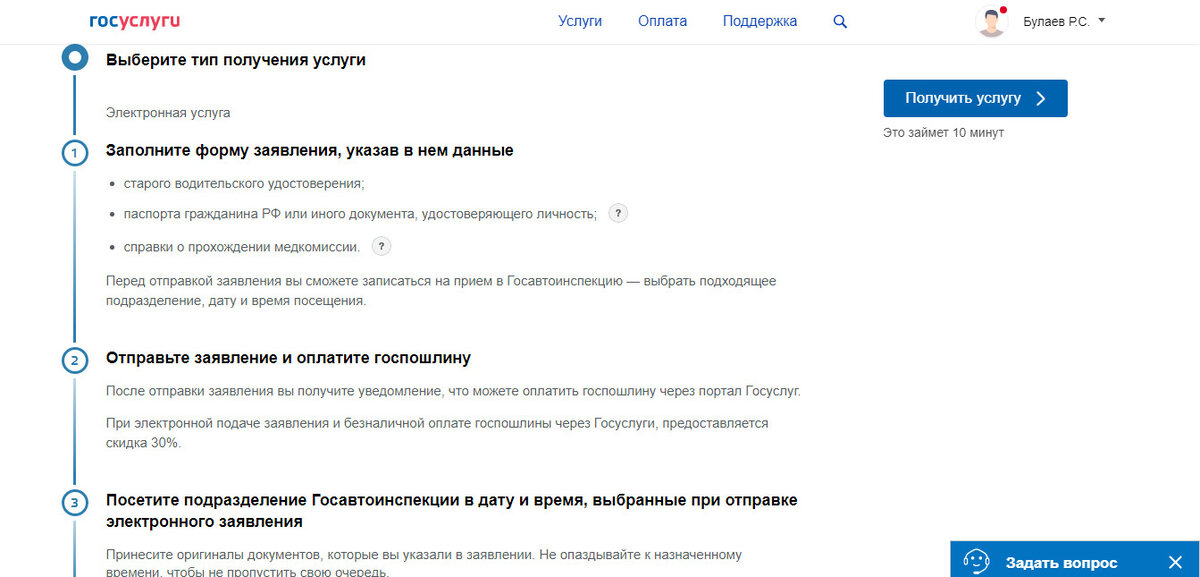Open the Услуги menu
The width and height of the screenshot is (1200, 577).
(x=580, y=21)
